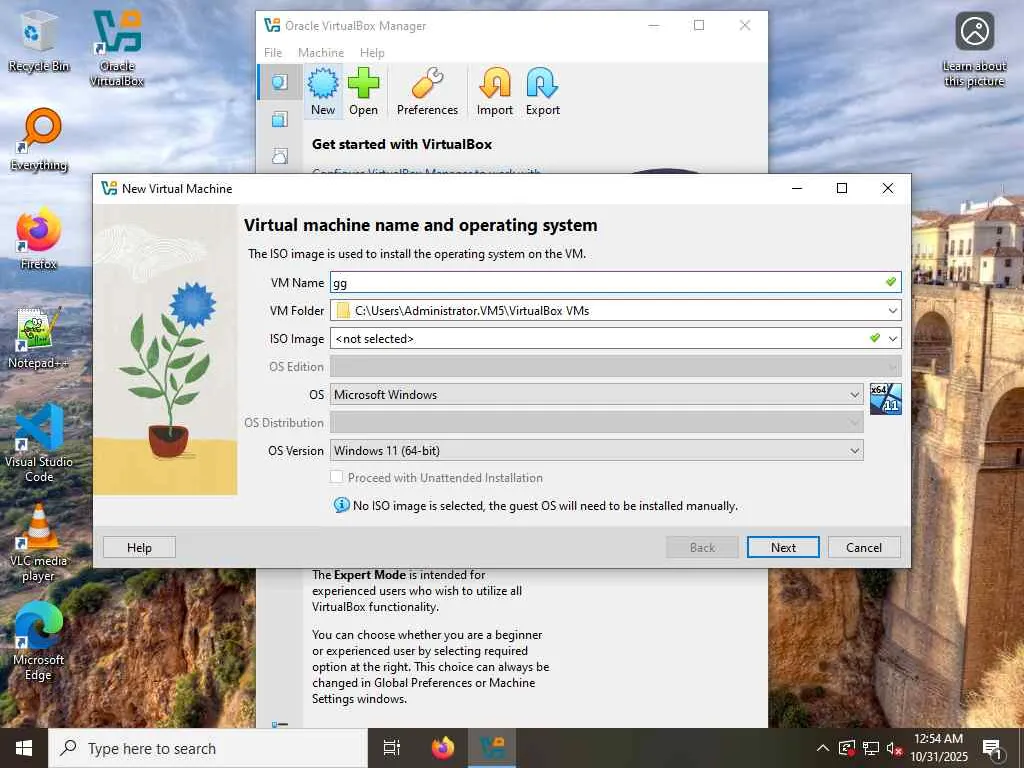Open Notepad++ desktop shortcut
The height and width of the screenshot is (768, 1024).
(x=39, y=338)
